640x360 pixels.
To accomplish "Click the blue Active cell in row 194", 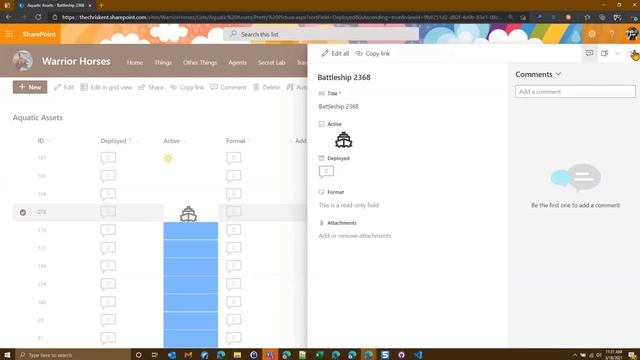I will pyautogui.click(x=191, y=267).
